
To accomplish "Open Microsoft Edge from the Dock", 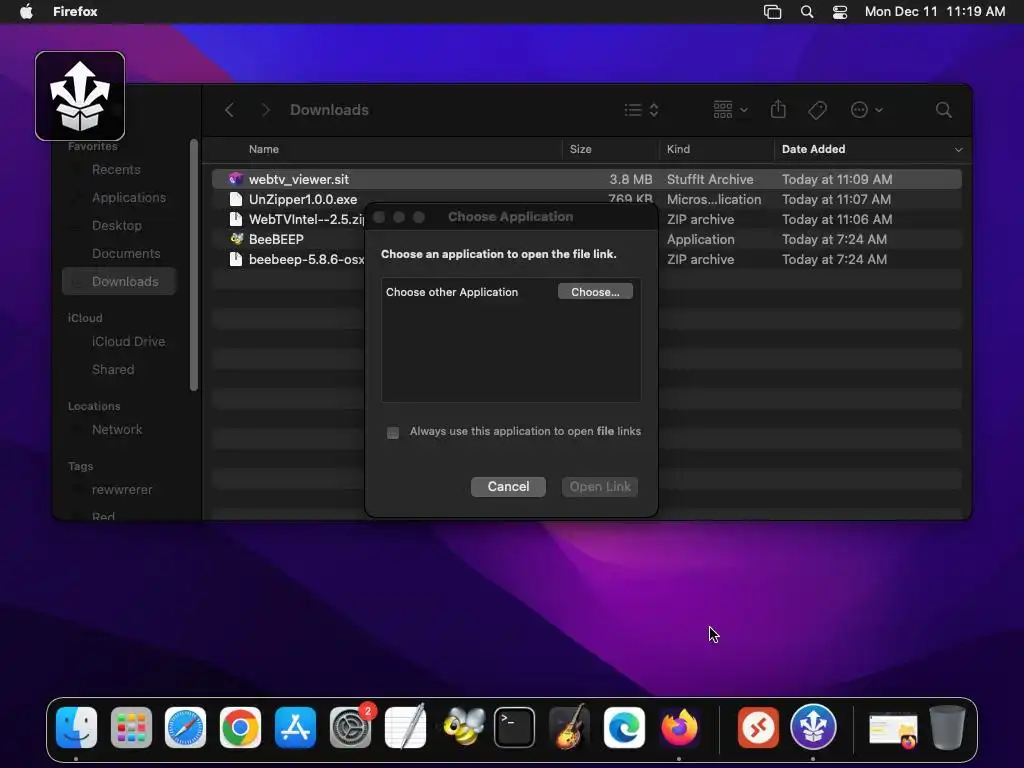I will pyautogui.click(x=624, y=727).
